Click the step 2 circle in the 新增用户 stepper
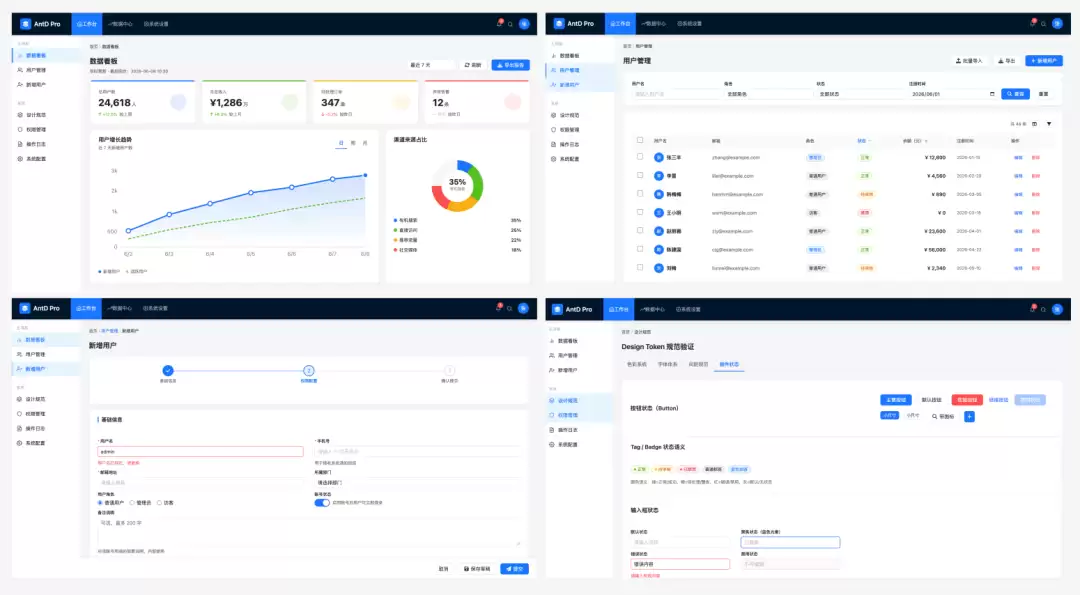 point(309,370)
